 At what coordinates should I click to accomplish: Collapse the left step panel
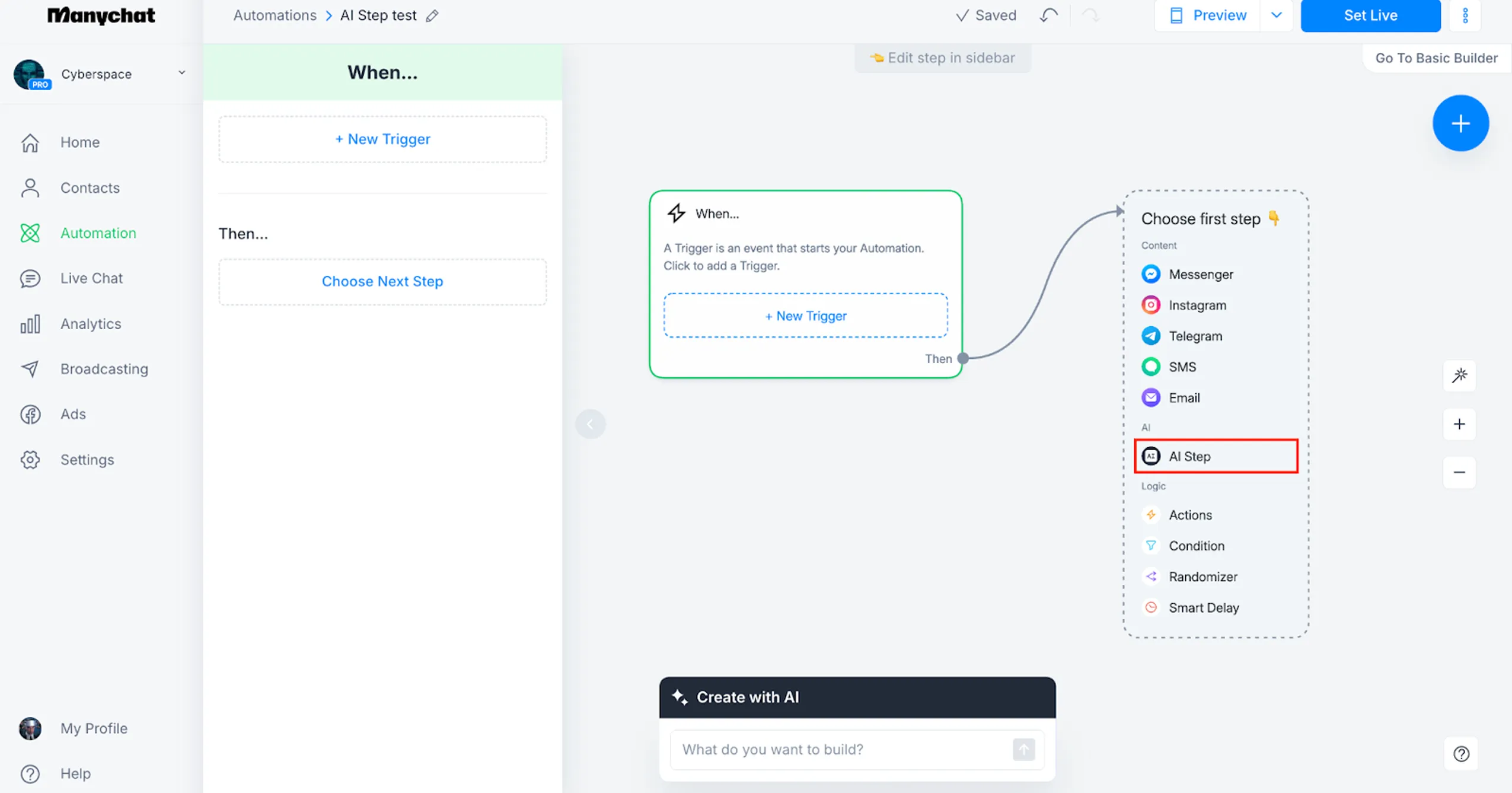[590, 423]
